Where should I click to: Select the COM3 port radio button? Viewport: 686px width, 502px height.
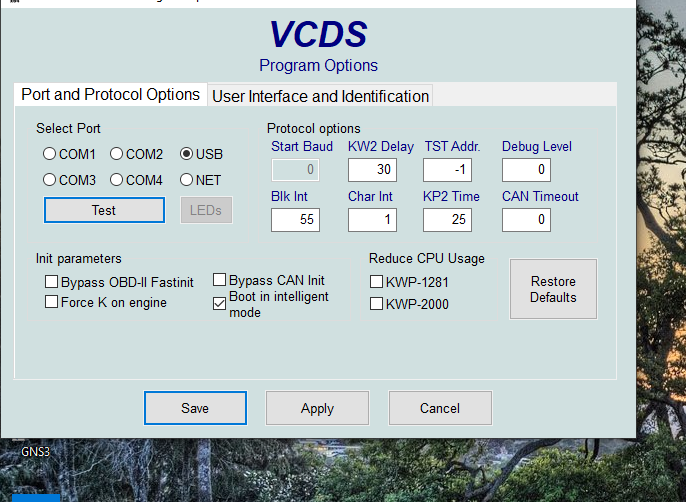click(x=49, y=180)
